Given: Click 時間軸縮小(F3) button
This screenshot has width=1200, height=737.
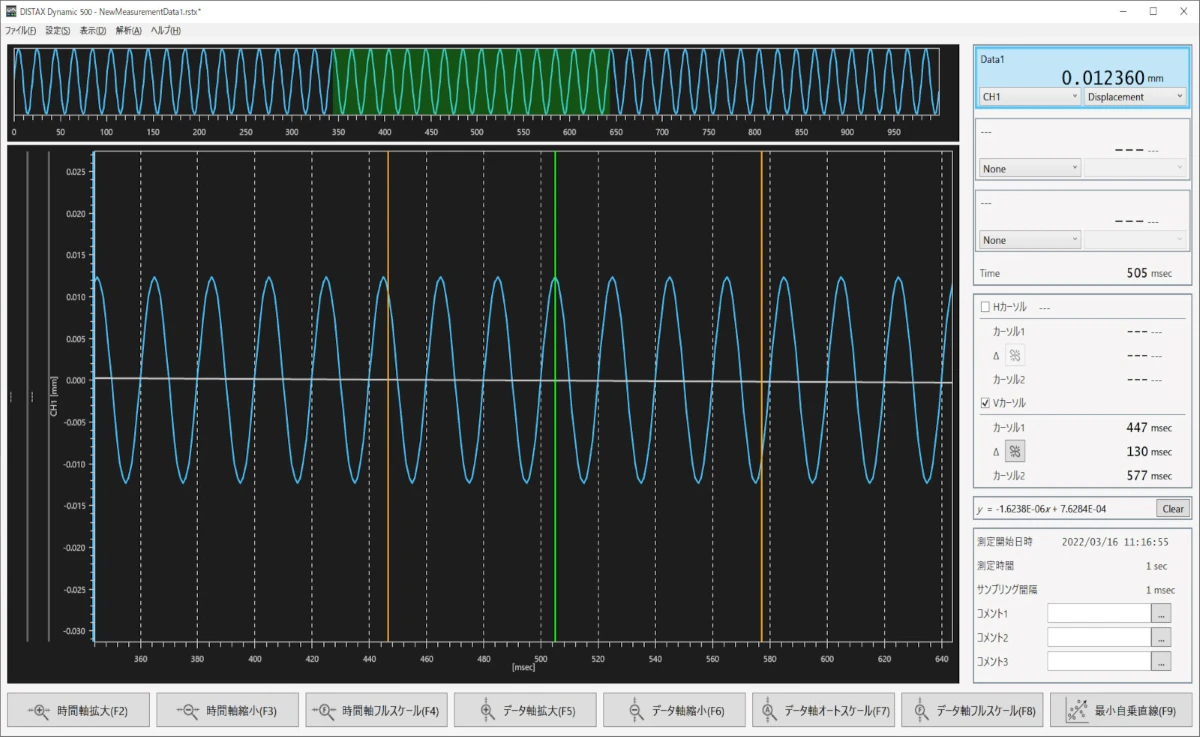Looking at the screenshot, I should click(228, 710).
